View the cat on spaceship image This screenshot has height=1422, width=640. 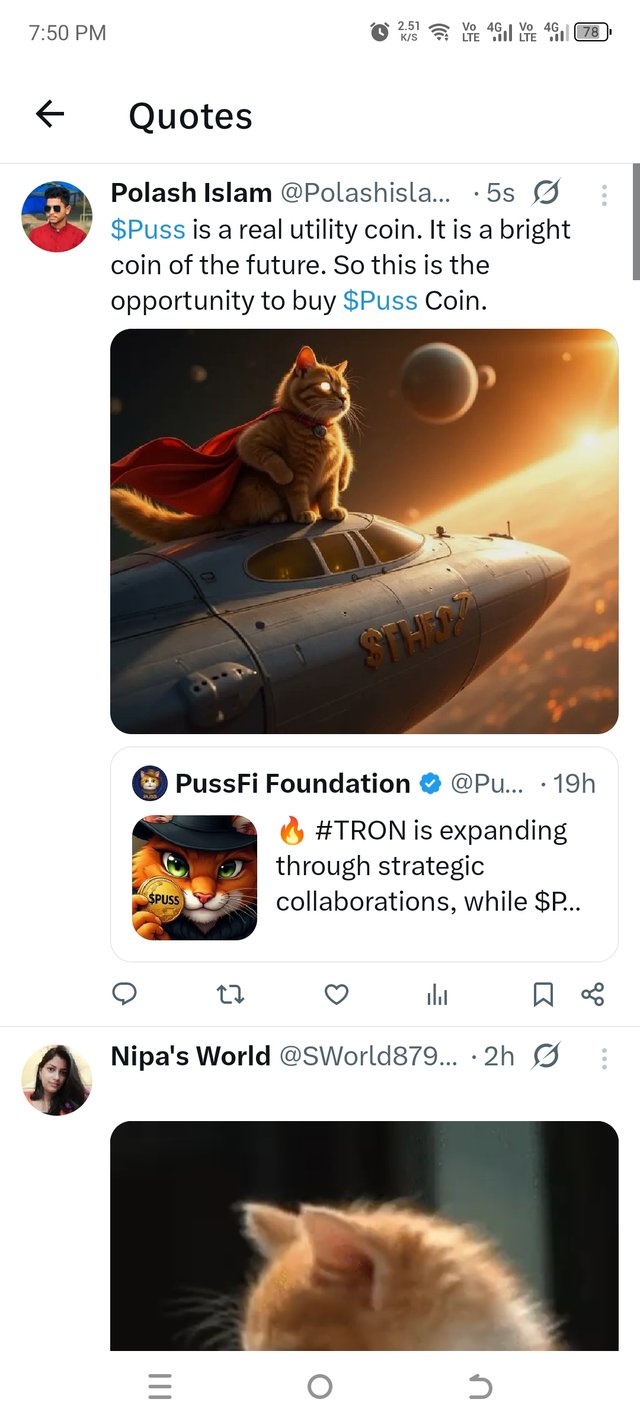(x=364, y=531)
